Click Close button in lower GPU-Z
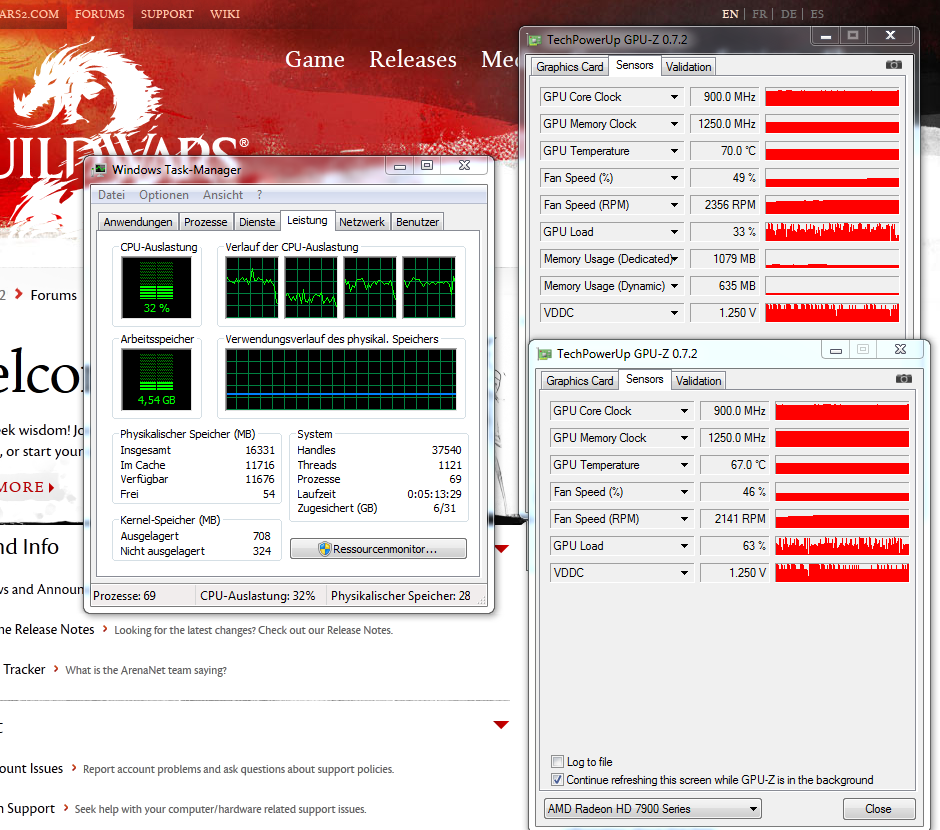 coord(878,809)
